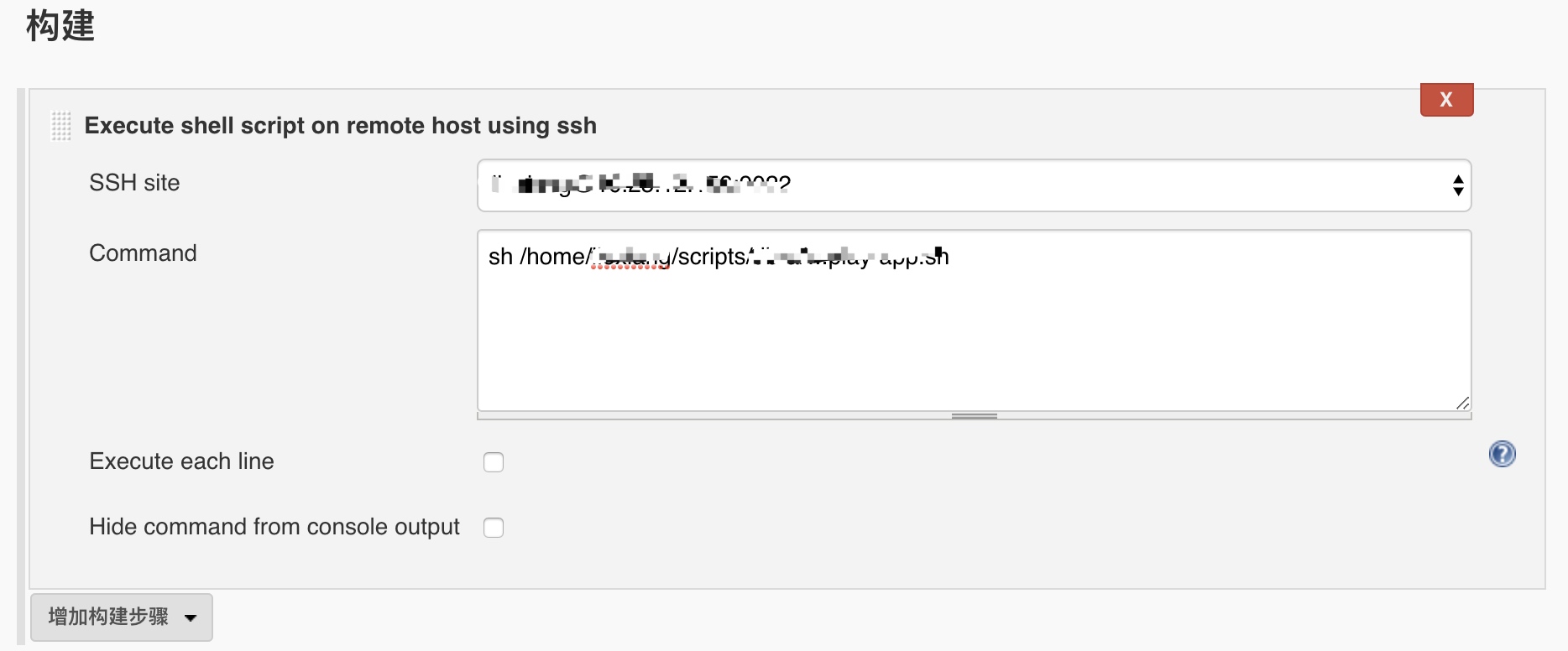Open the SSH site dropdown
The image size is (1568, 651).
[974, 185]
